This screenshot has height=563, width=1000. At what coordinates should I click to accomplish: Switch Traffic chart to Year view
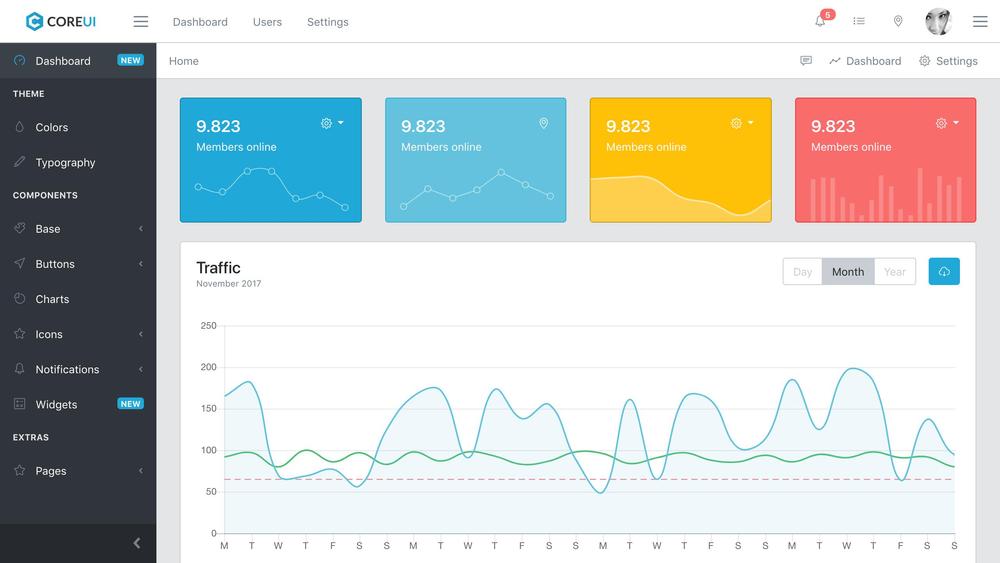pyautogui.click(x=895, y=271)
